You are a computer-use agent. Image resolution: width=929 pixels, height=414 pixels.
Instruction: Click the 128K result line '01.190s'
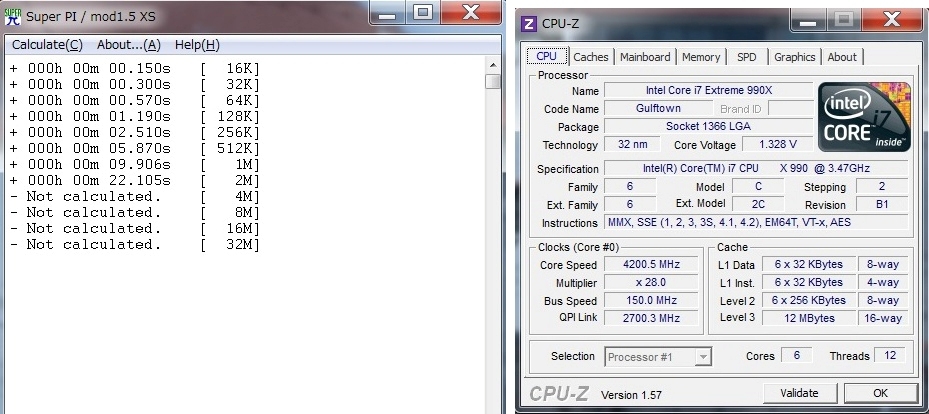coord(134,117)
